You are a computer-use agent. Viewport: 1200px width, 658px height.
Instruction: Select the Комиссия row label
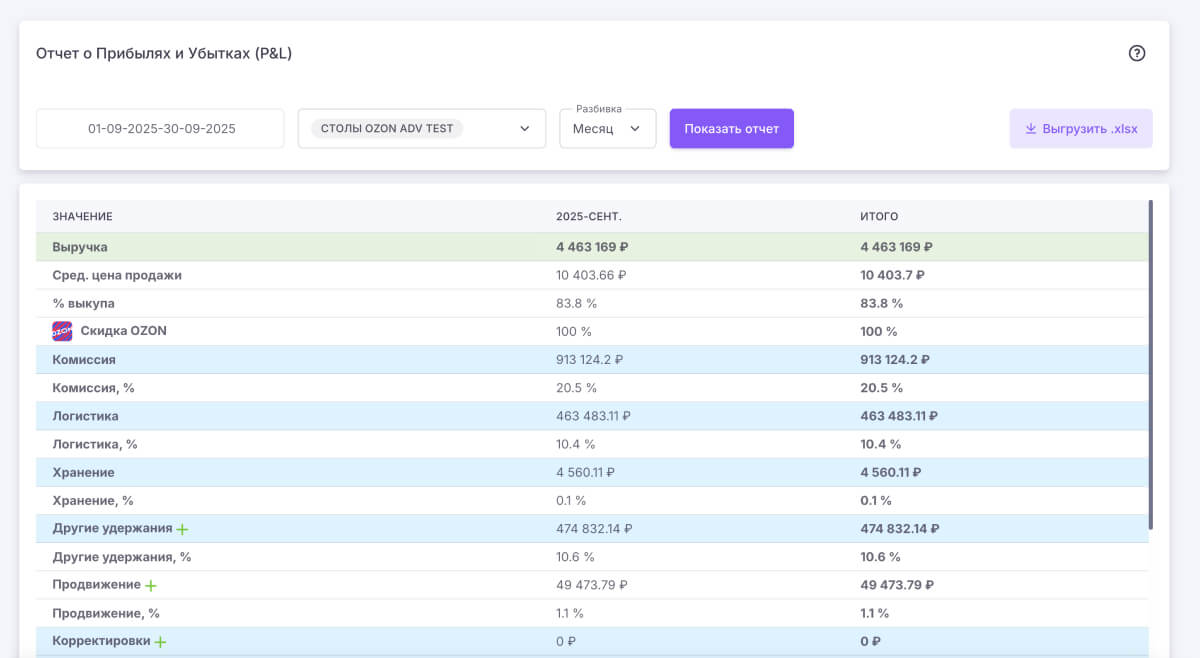point(84,359)
